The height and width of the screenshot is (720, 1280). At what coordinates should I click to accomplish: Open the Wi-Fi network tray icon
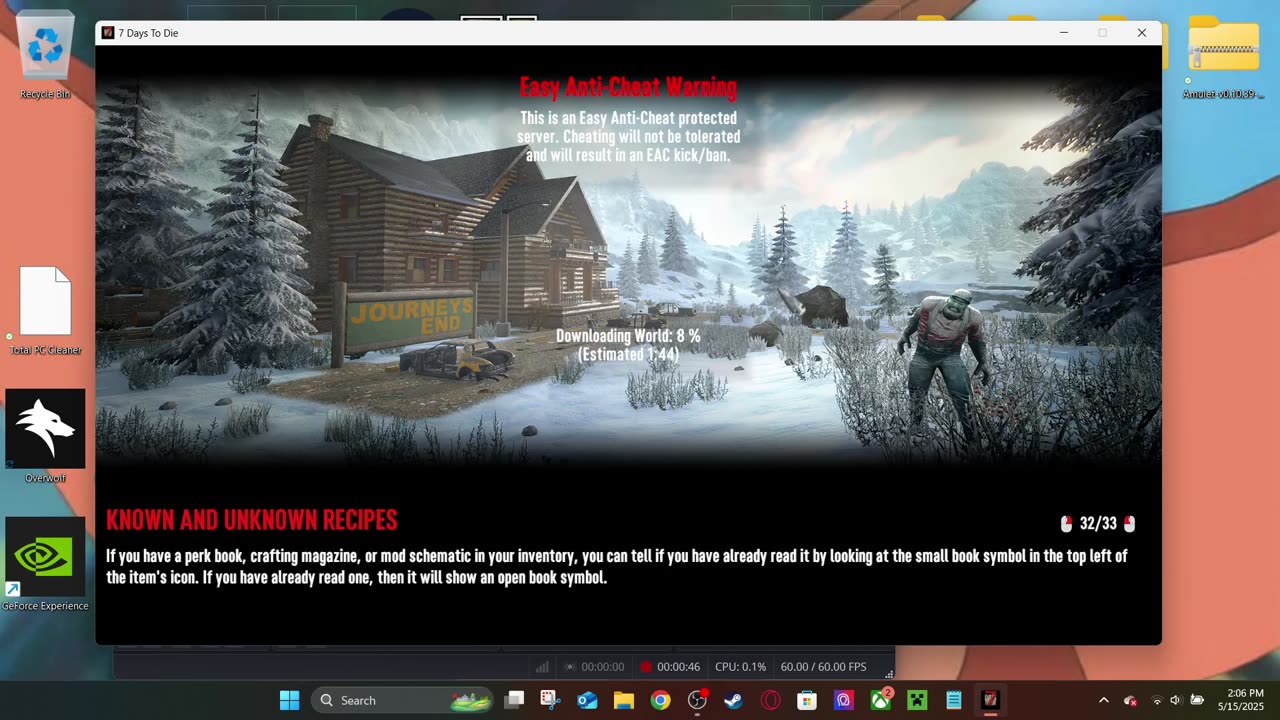[x=1157, y=700]
